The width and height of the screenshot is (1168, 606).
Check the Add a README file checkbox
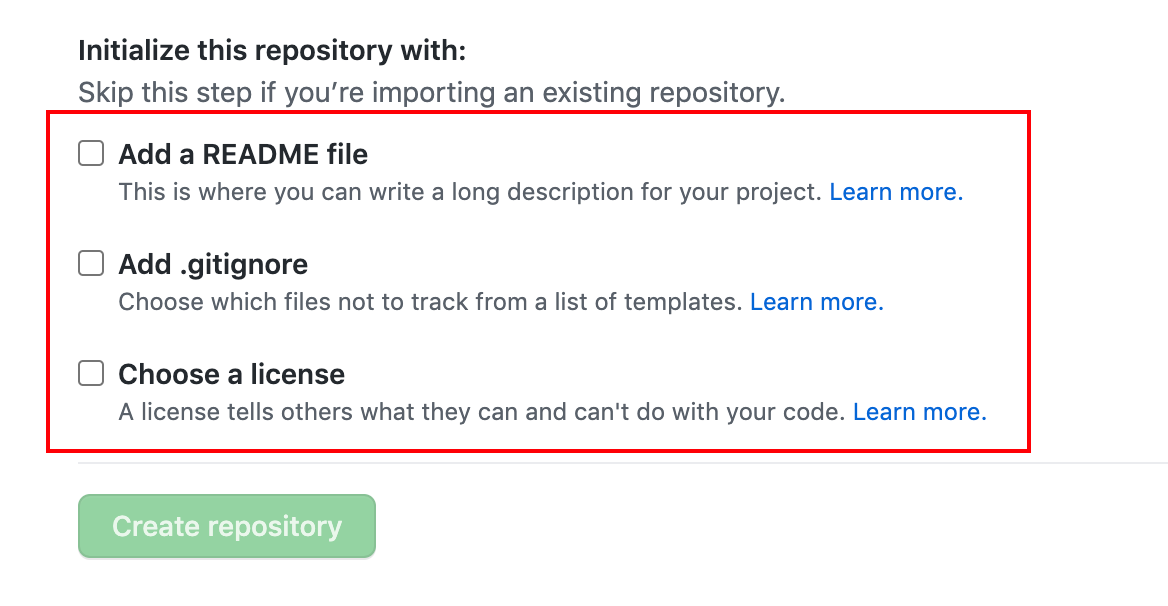point(91,154)
